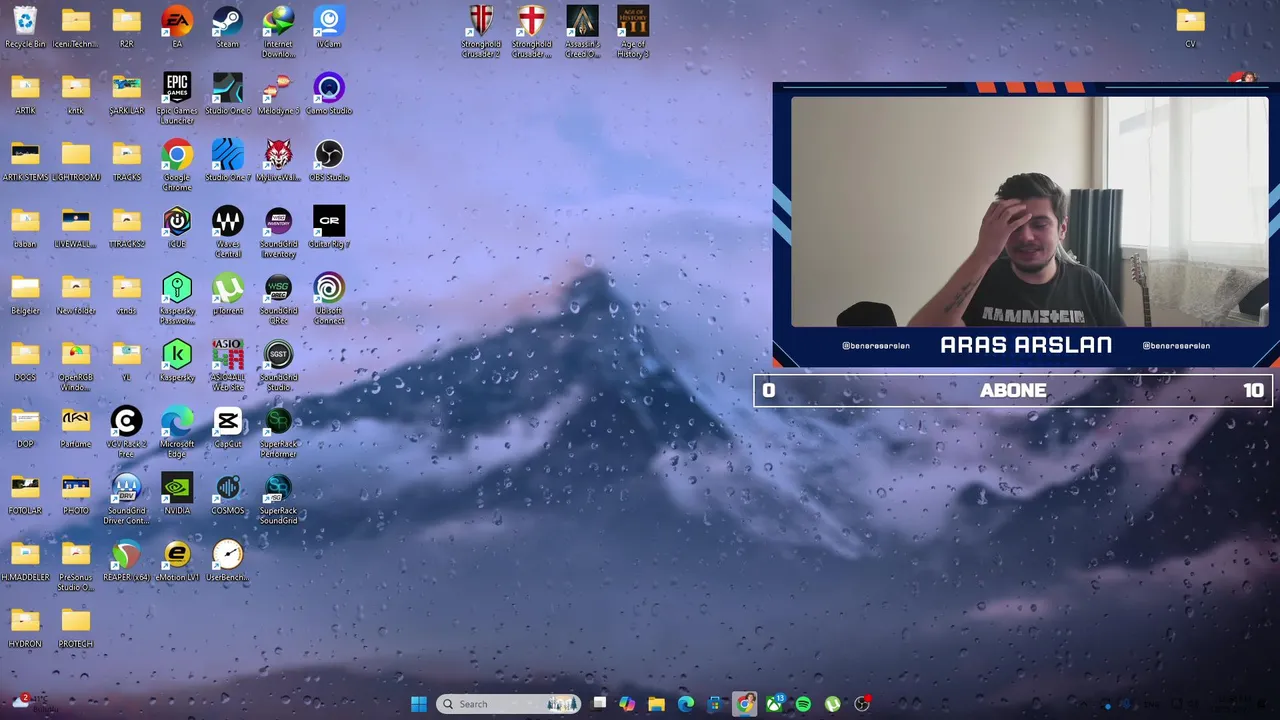Select the Melodyne 5 shortcut
The image size is (1280, 720).
[x=278, y=94]
